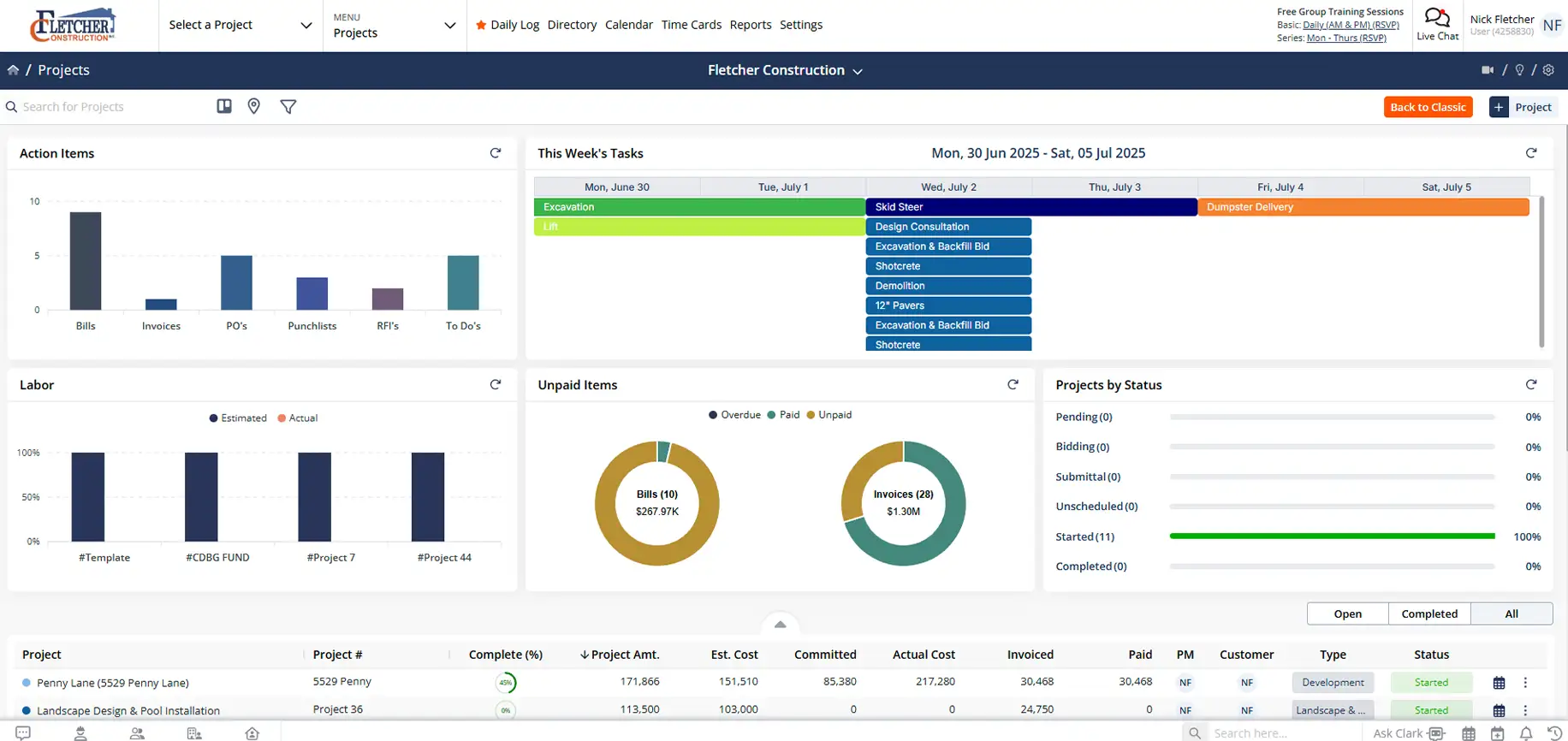This screenshot has height=741, width=1568.
Task: Open the calendar grid icon in bottom bar
Action: click(1469, 733)
